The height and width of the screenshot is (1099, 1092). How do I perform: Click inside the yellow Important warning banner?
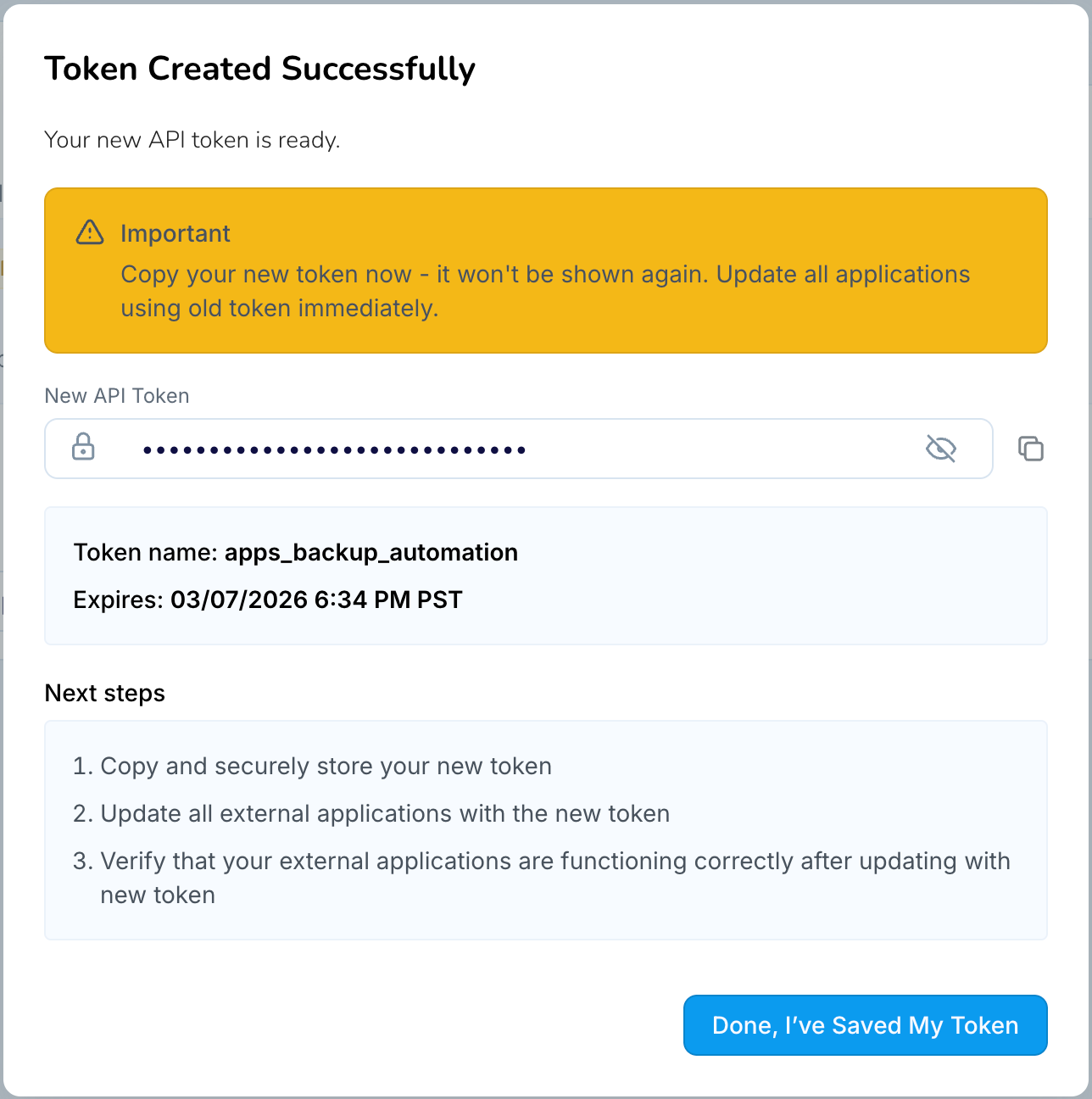[546, 271]
